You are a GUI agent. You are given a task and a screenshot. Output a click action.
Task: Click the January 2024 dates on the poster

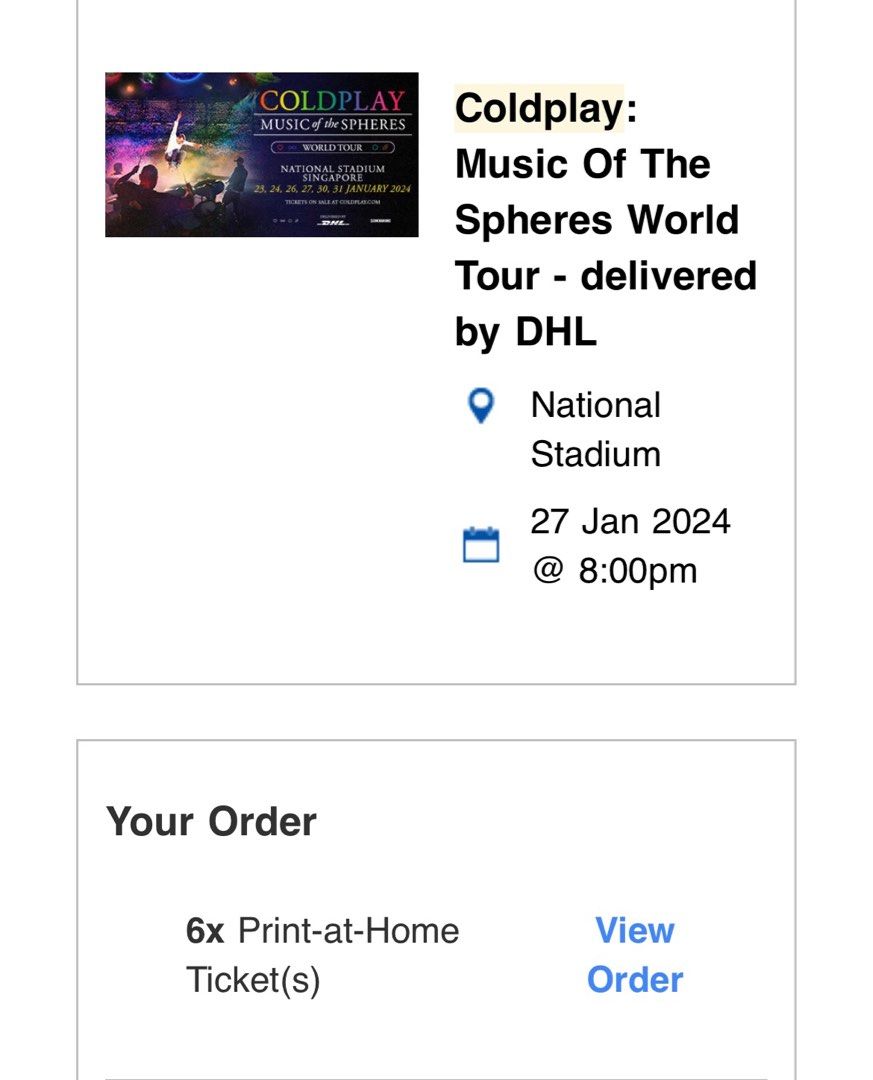coord(331,189)
